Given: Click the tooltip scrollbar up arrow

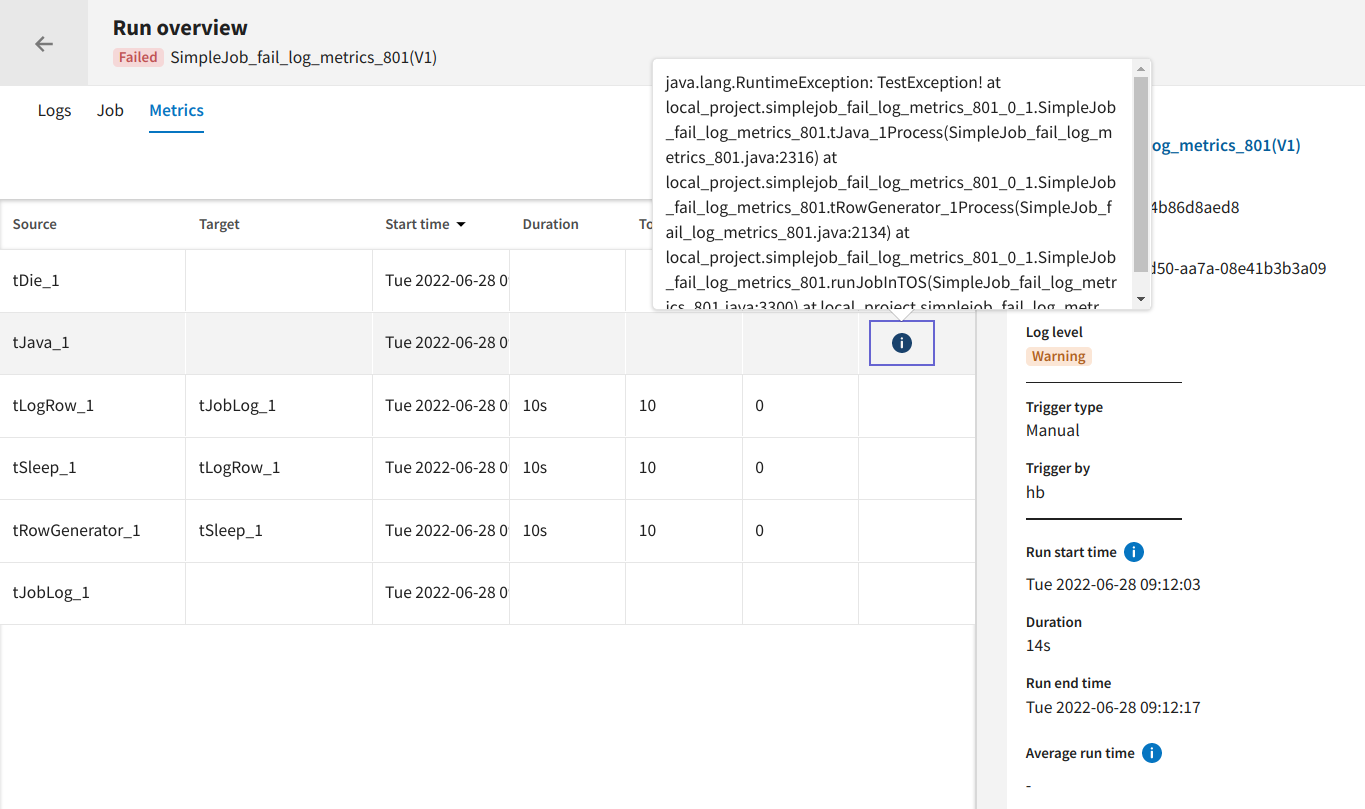Looking at the screenshot, I should tap(1140, 69).
